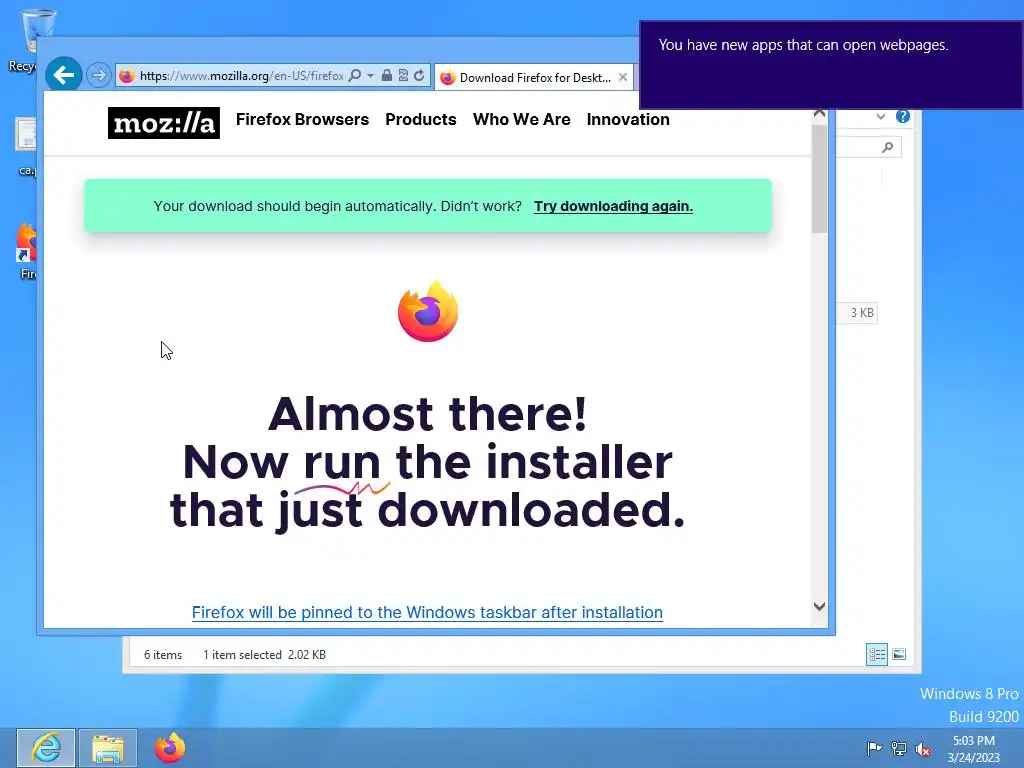Click the page scrollbar up arrow
This screenshot has width=1024, height=768.
coord(820,114)
